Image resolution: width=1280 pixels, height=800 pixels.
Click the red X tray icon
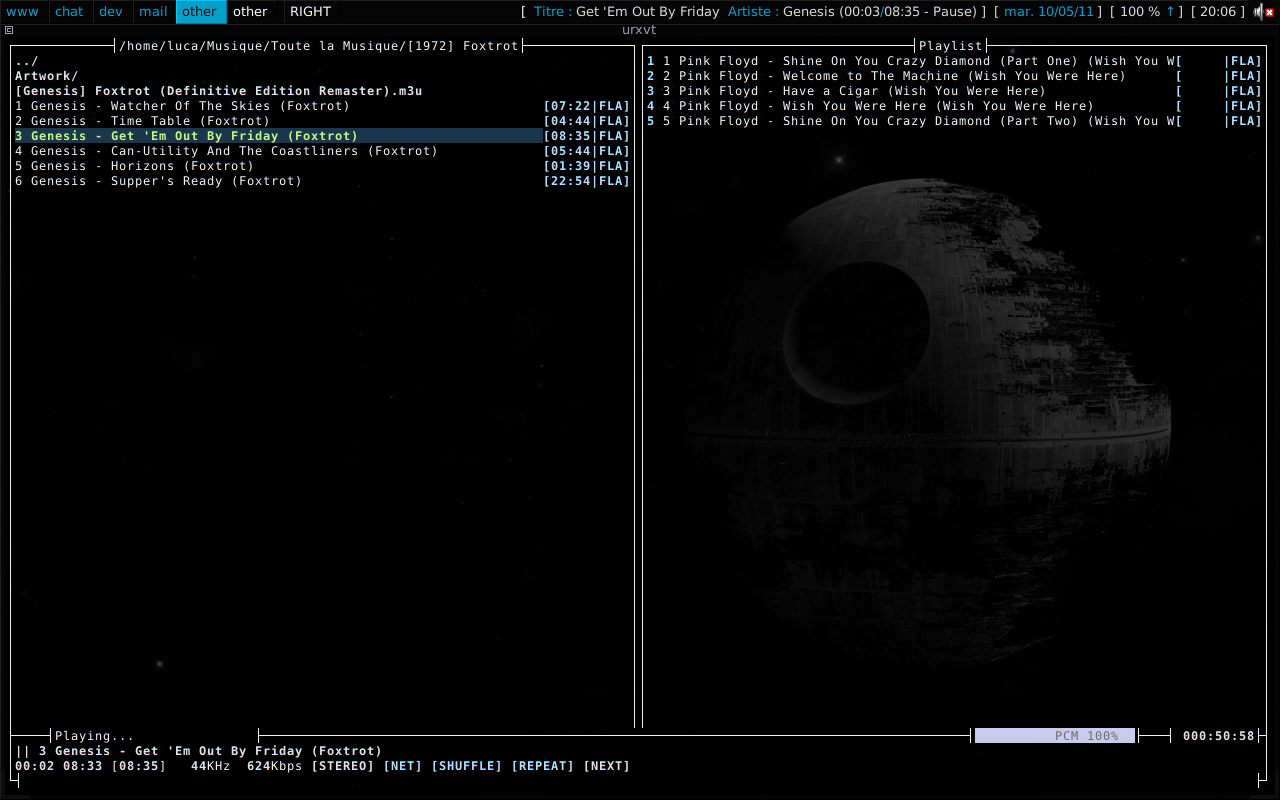[1269, 12]
